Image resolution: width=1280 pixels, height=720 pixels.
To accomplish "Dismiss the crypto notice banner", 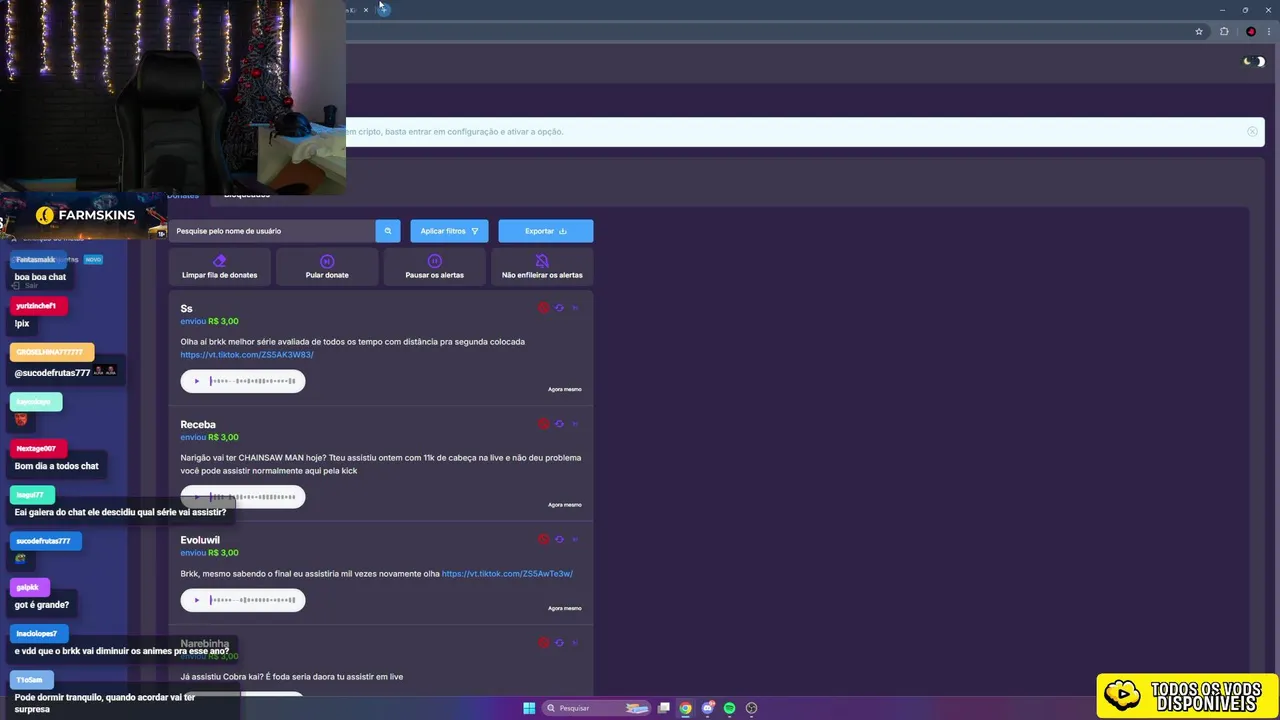I will point(1252,132).
